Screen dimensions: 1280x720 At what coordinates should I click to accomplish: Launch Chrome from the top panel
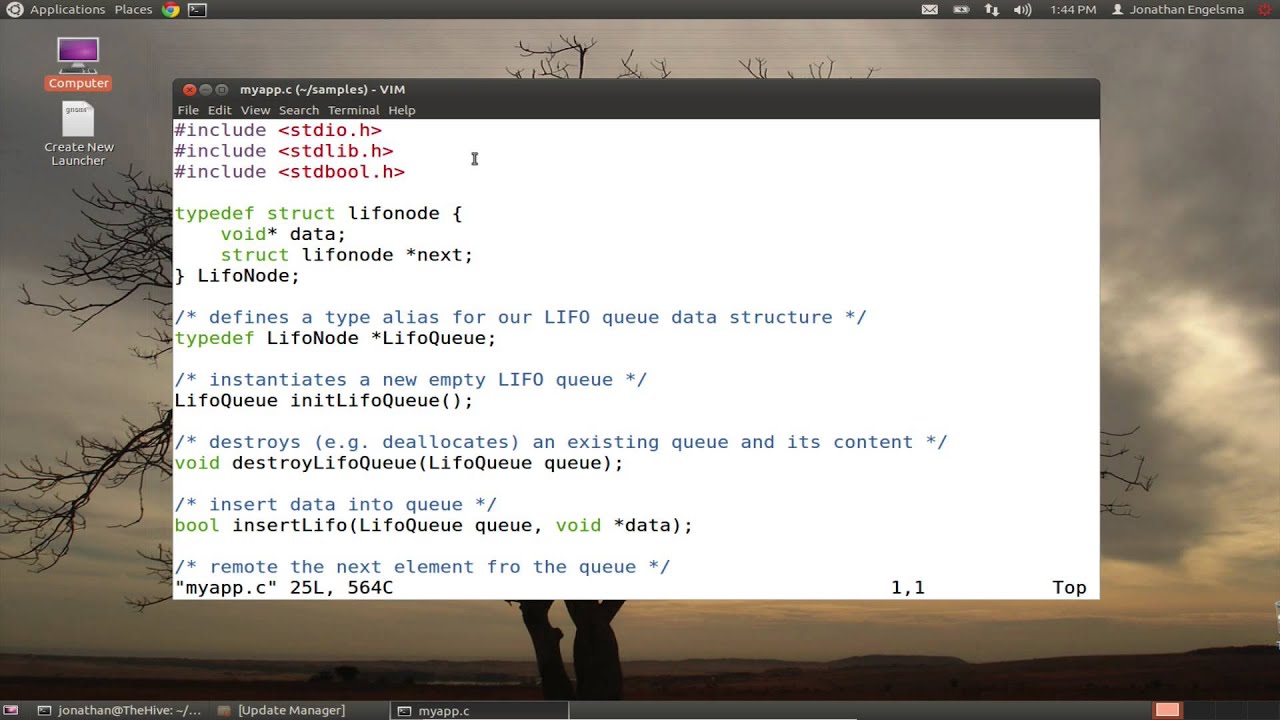[x=171, y=10]
